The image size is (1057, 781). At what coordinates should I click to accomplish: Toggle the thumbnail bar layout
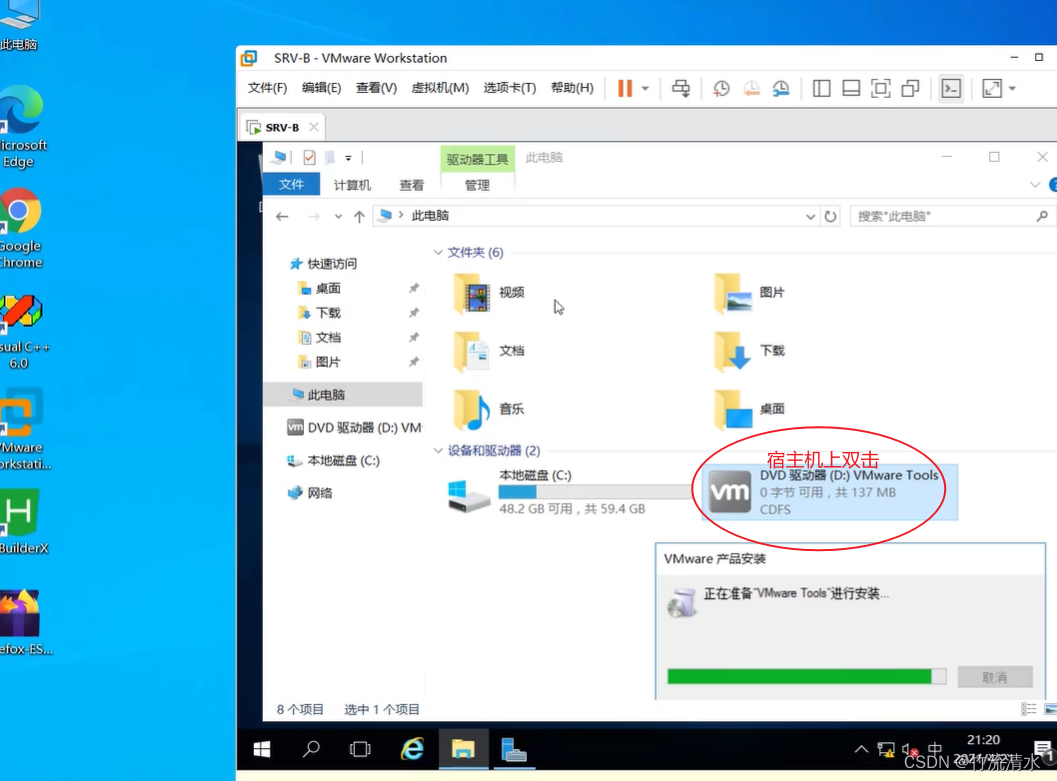[851, 88]
